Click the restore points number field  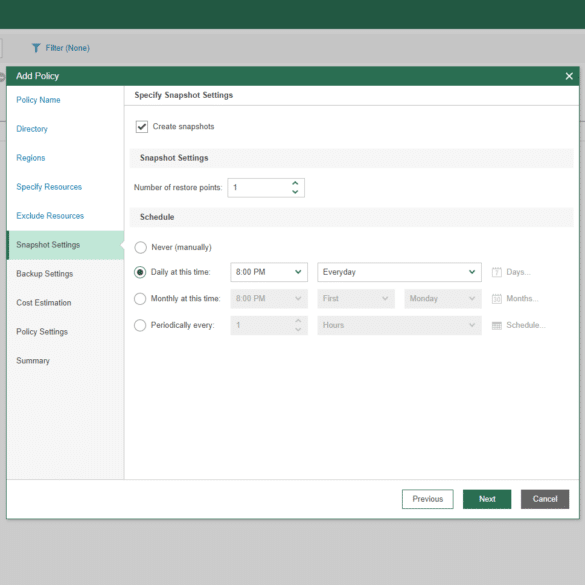pyautogui.click(x=259, y=188)
